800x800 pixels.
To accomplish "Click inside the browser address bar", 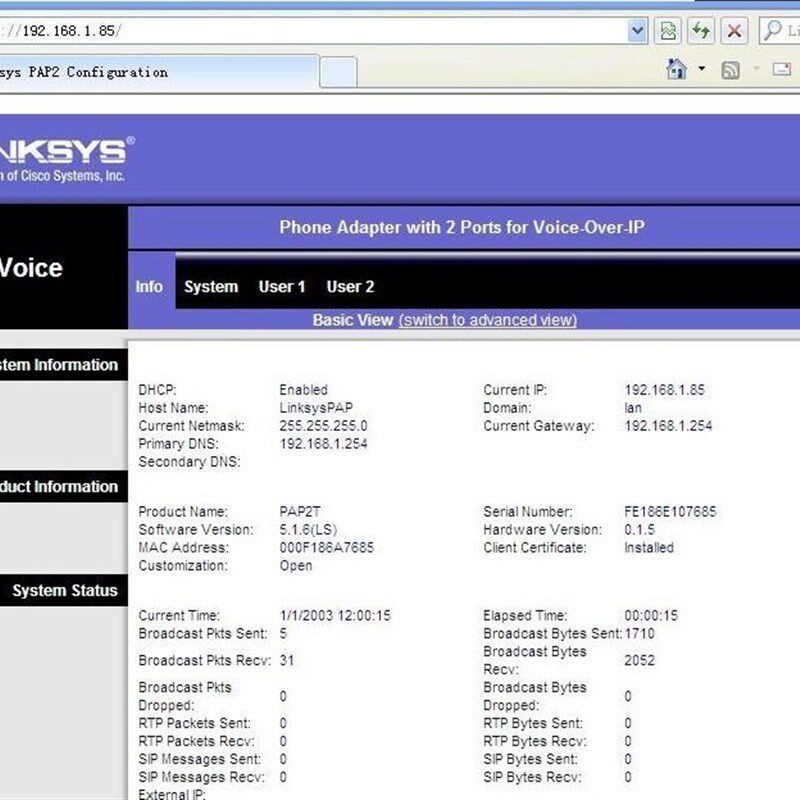I will point(300,30).
